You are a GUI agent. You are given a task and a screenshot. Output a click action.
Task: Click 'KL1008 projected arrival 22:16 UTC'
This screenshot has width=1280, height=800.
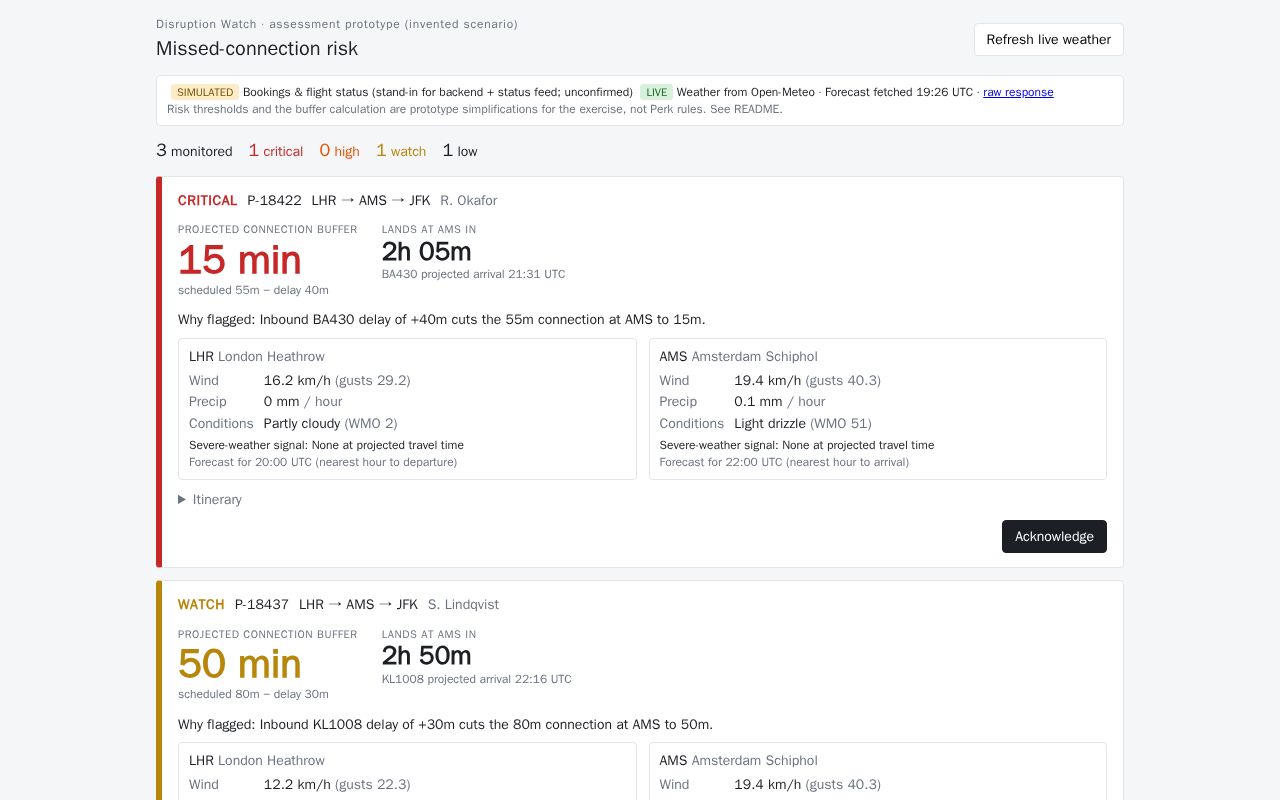(x=477, y=679)
